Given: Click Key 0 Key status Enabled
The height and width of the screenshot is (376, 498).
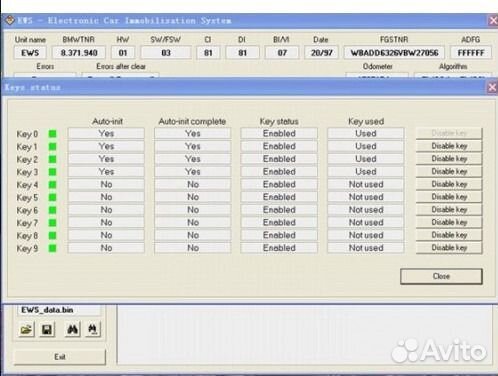Looking at the screenshot, I should point(279,133).
